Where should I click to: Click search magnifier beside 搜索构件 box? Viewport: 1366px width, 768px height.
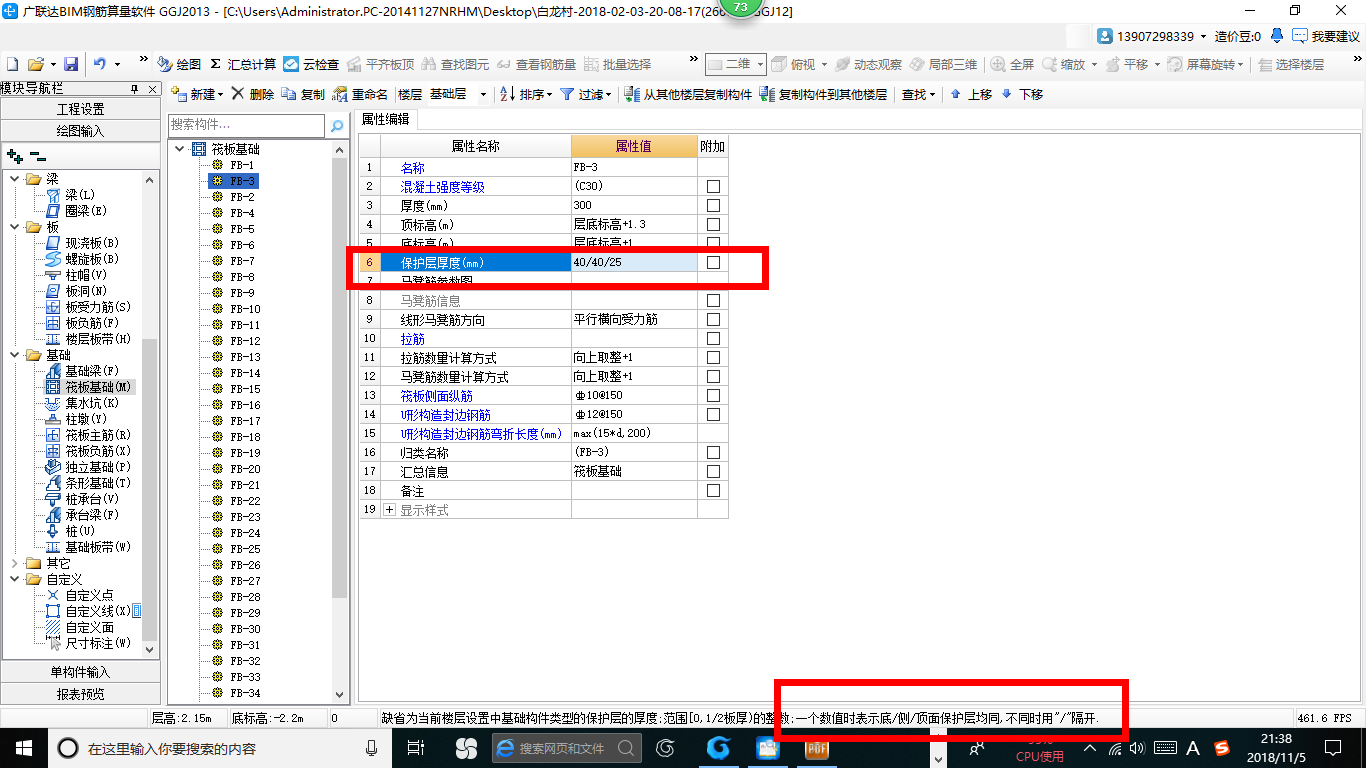click(x=337, y=126)
